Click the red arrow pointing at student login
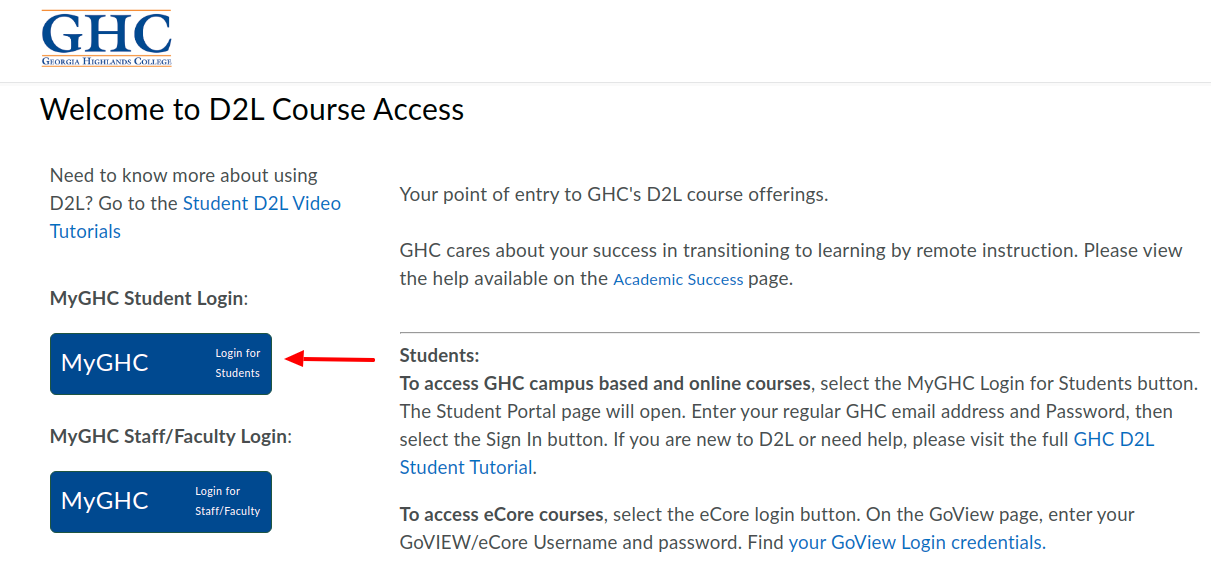Screen dimensions: 1211x564 click(330, 358)
